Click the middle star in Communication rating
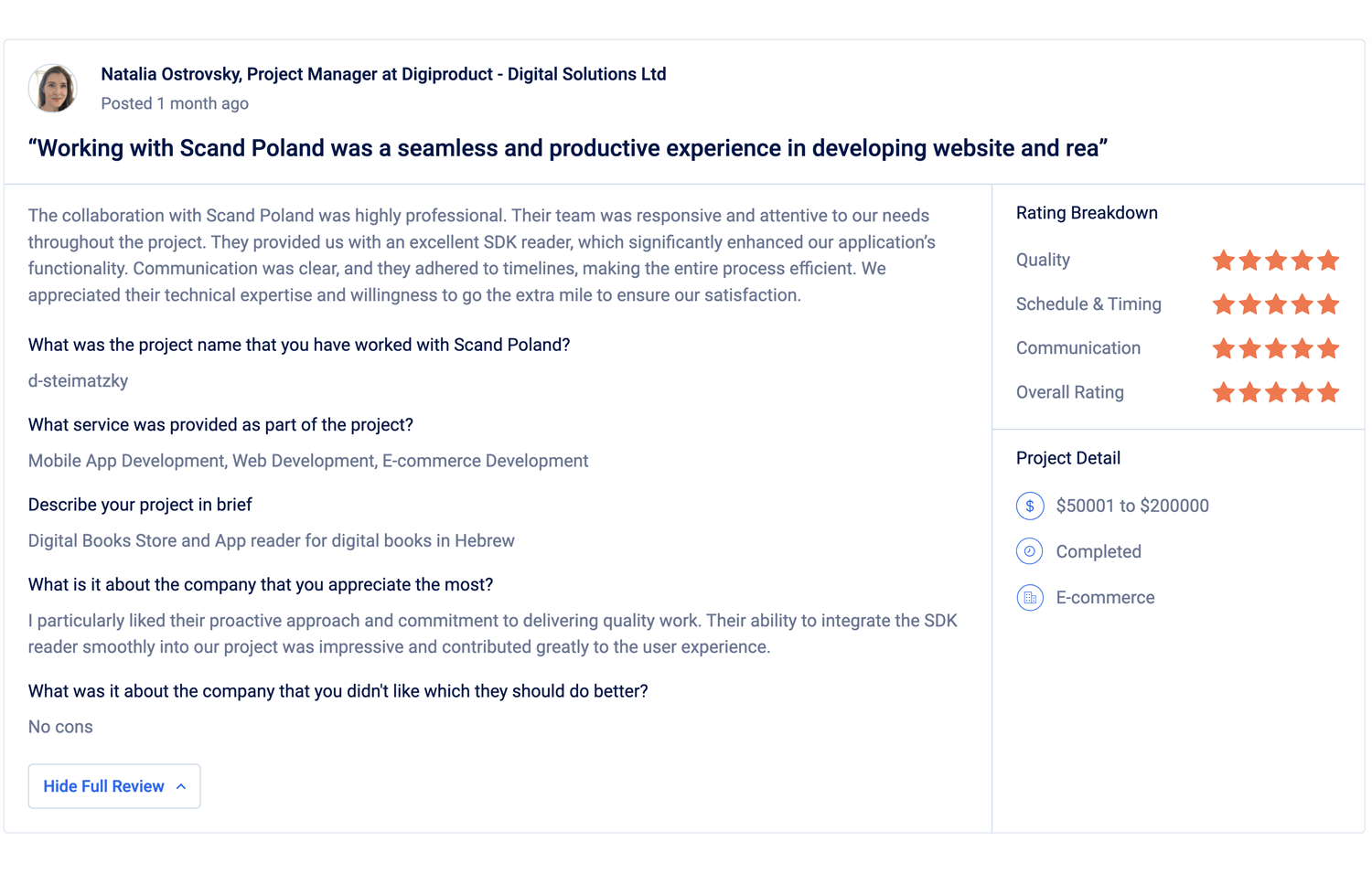Viewport: 1372px width, 874px height. (x=1276, y=348)
